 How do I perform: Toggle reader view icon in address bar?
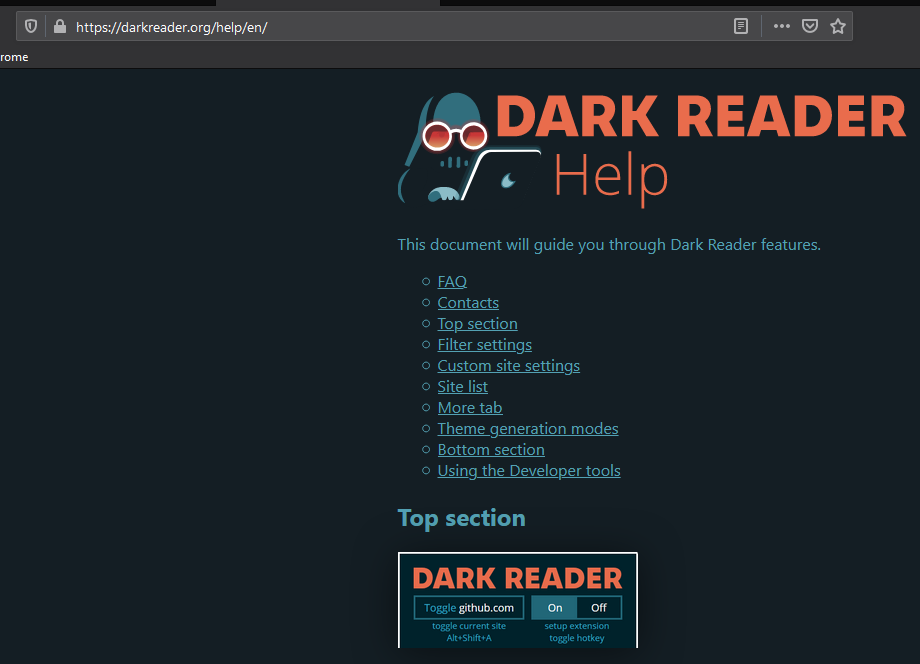(741, 27)
